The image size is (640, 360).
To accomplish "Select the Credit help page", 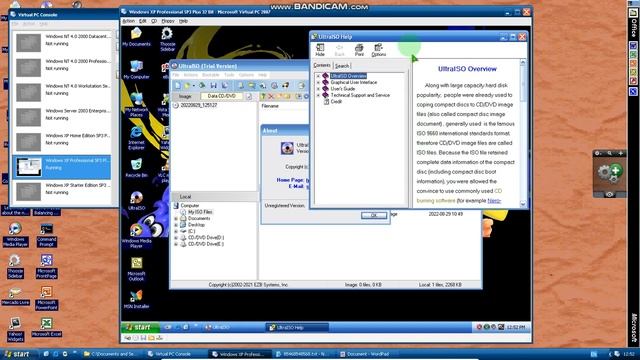I will point(336,102).
